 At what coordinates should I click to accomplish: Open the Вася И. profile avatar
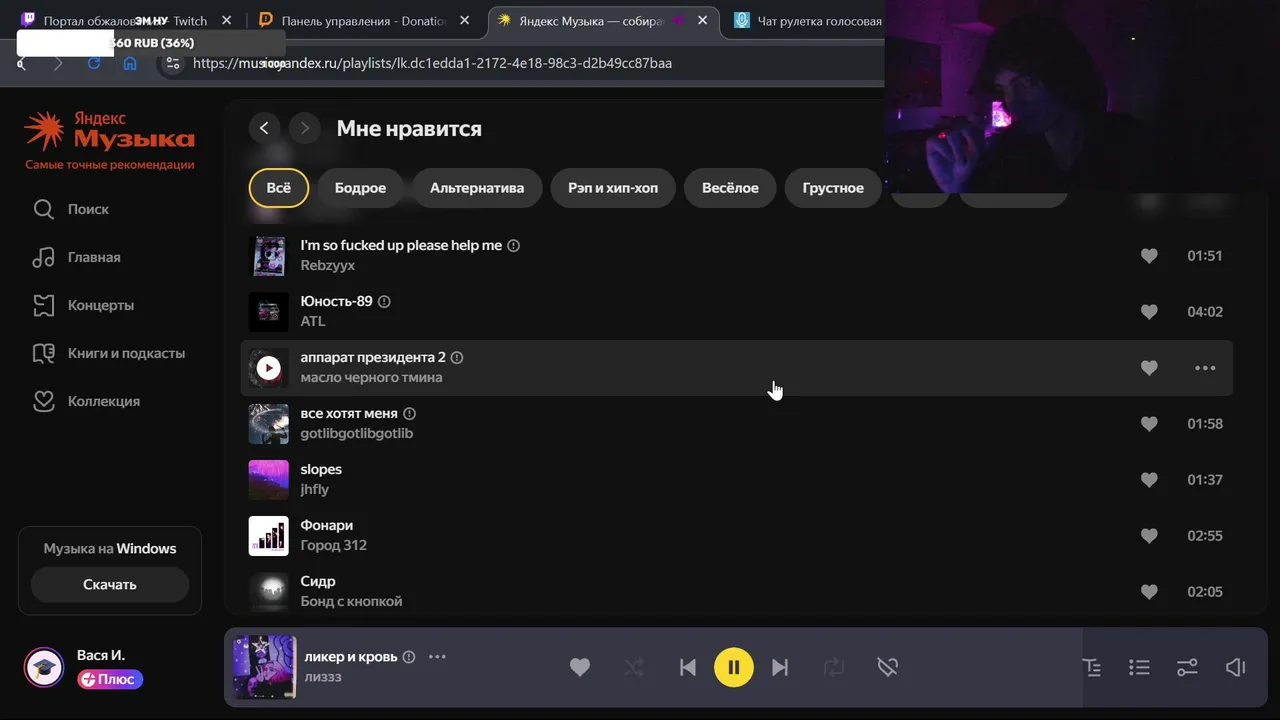(44, 667)
